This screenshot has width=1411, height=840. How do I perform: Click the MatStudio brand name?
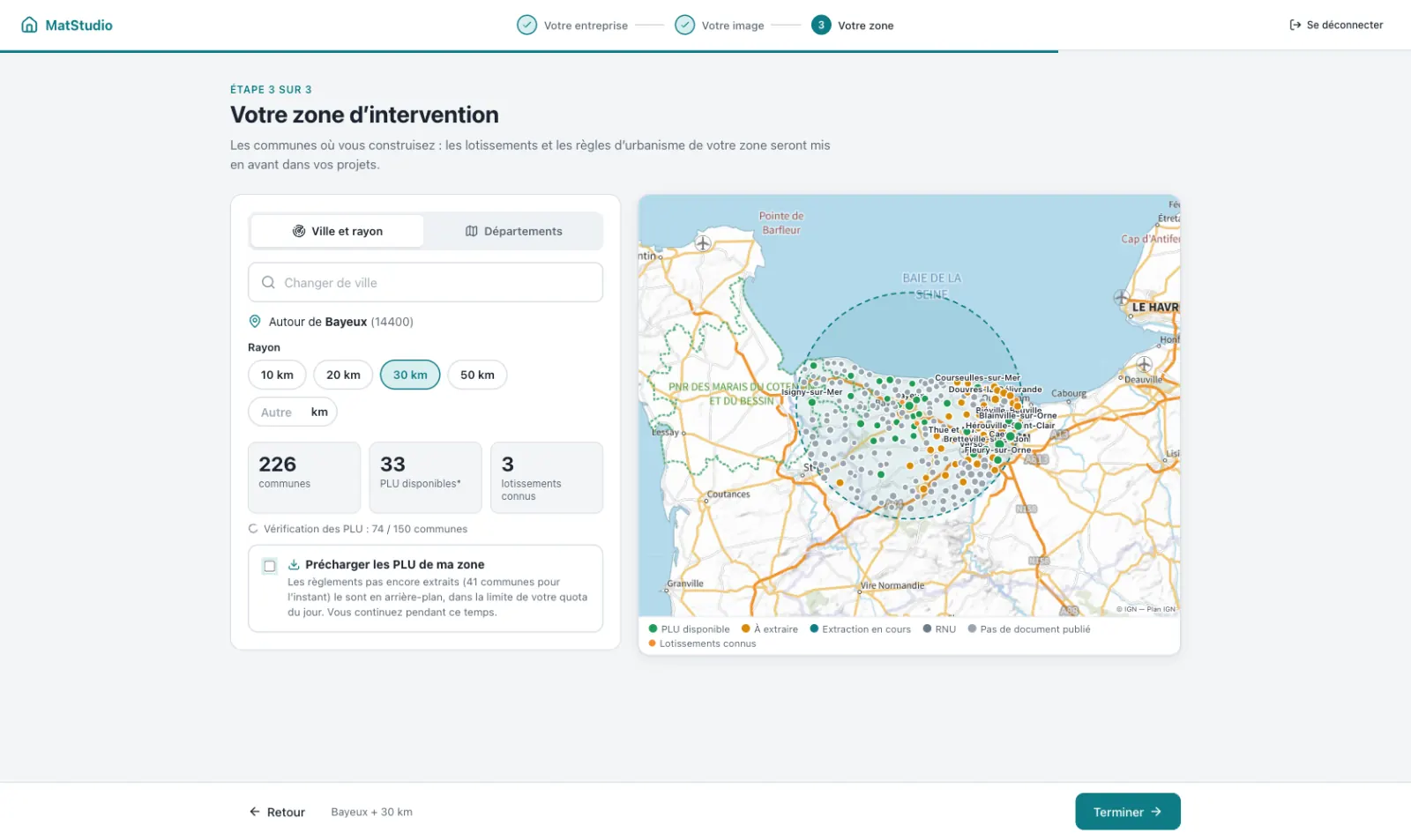78,26
